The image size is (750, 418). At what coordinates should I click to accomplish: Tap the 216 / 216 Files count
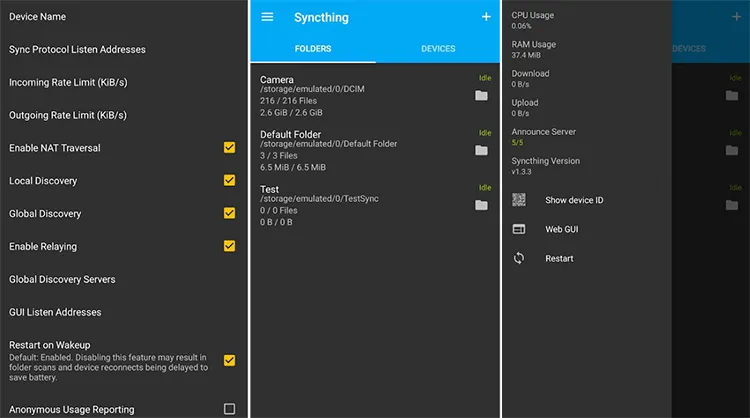[x=288, y=101]
